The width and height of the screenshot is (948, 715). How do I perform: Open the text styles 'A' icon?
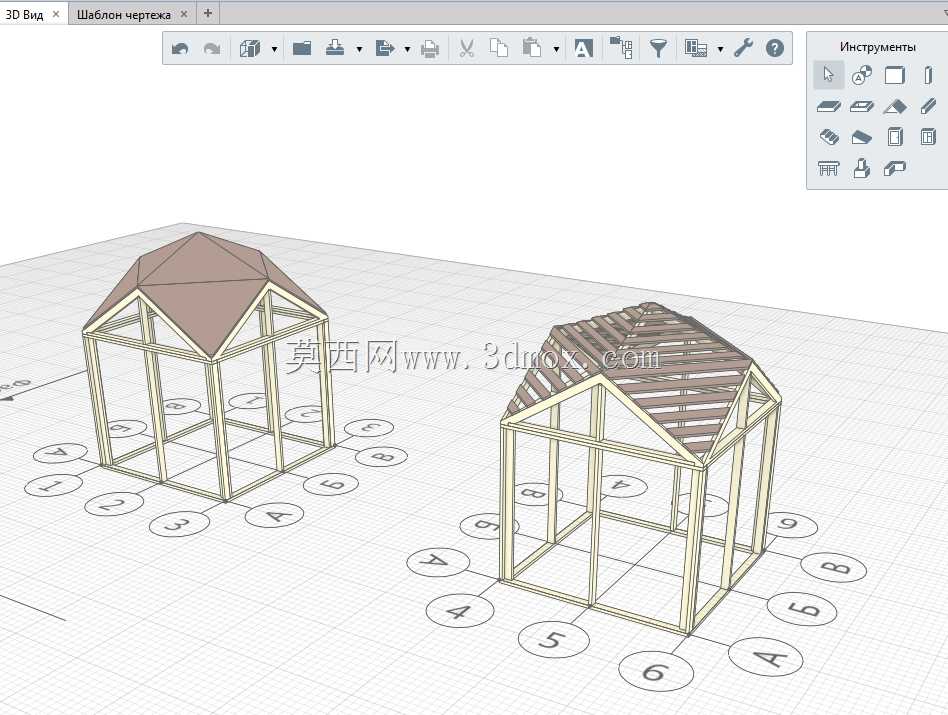(x=583, y=48)
